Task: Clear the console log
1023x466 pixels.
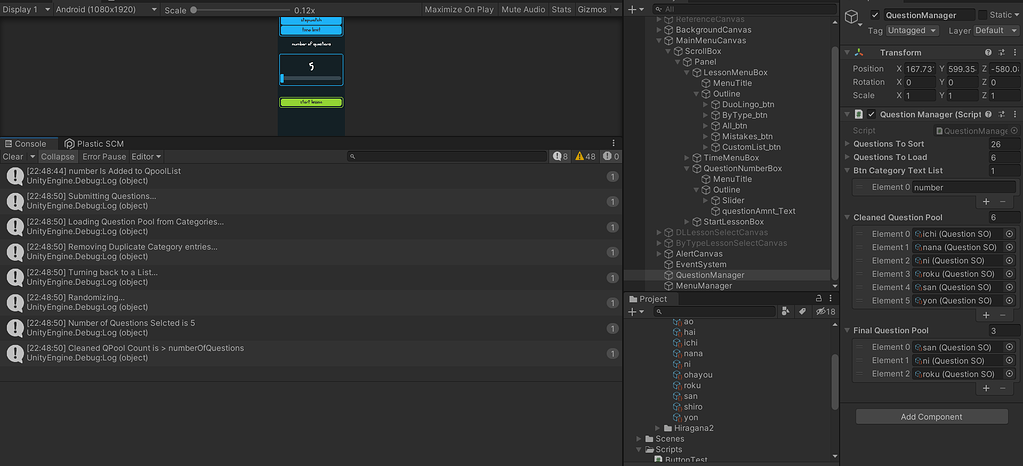Action: click(12, 157)
